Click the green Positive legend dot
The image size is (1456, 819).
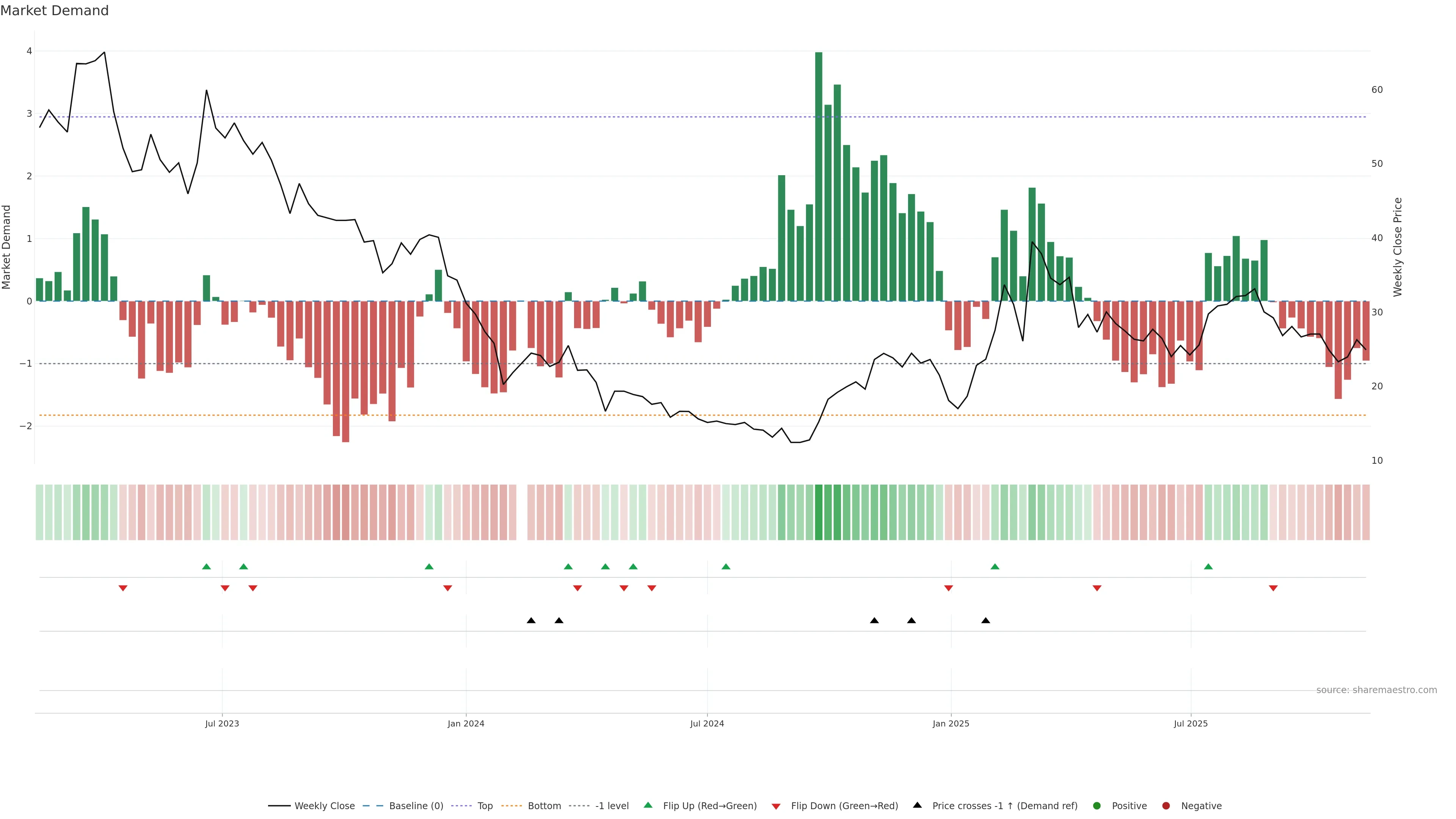[x=1097, y=805]
